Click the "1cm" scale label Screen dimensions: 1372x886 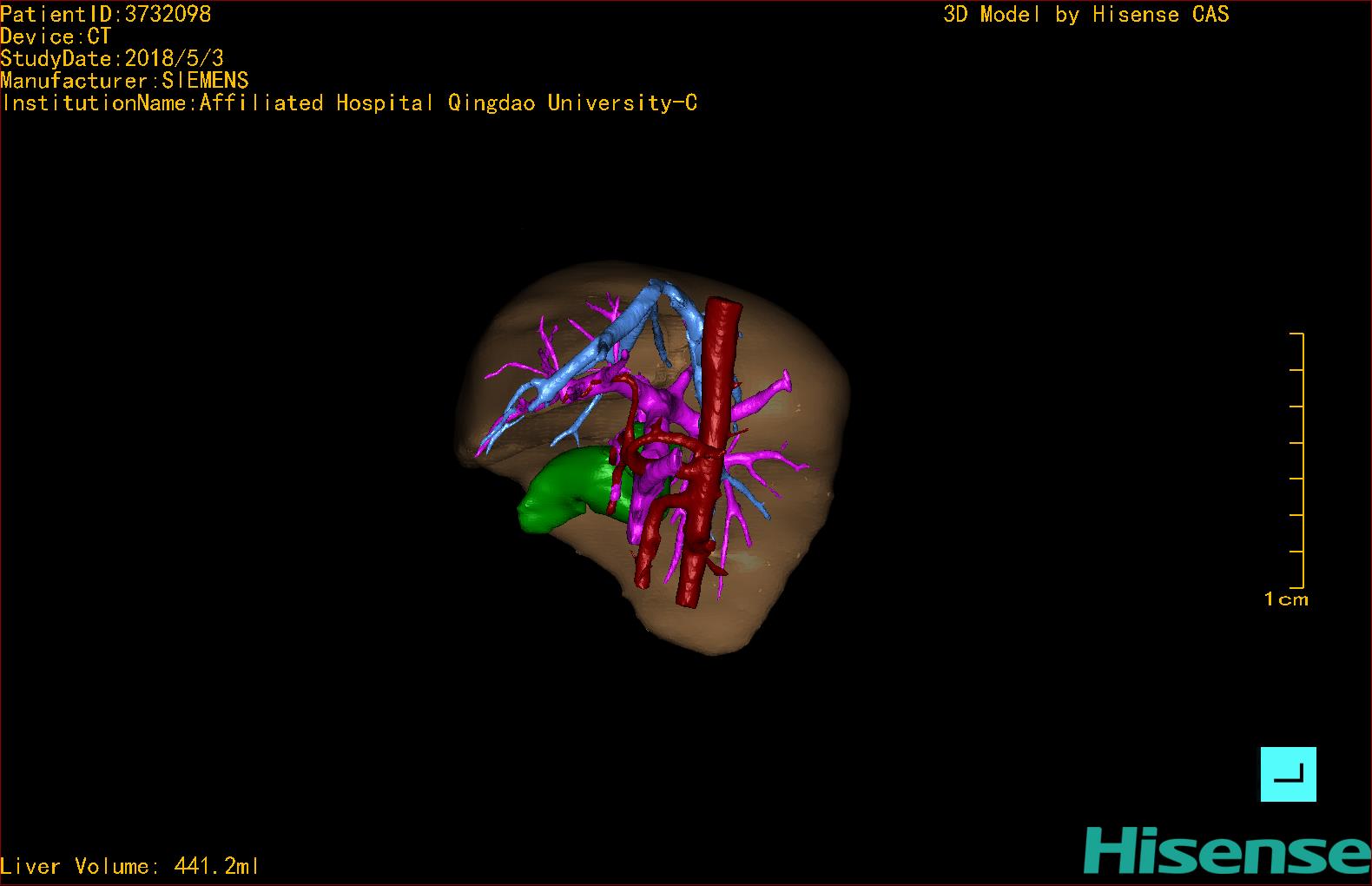(x=1286, y=598)
